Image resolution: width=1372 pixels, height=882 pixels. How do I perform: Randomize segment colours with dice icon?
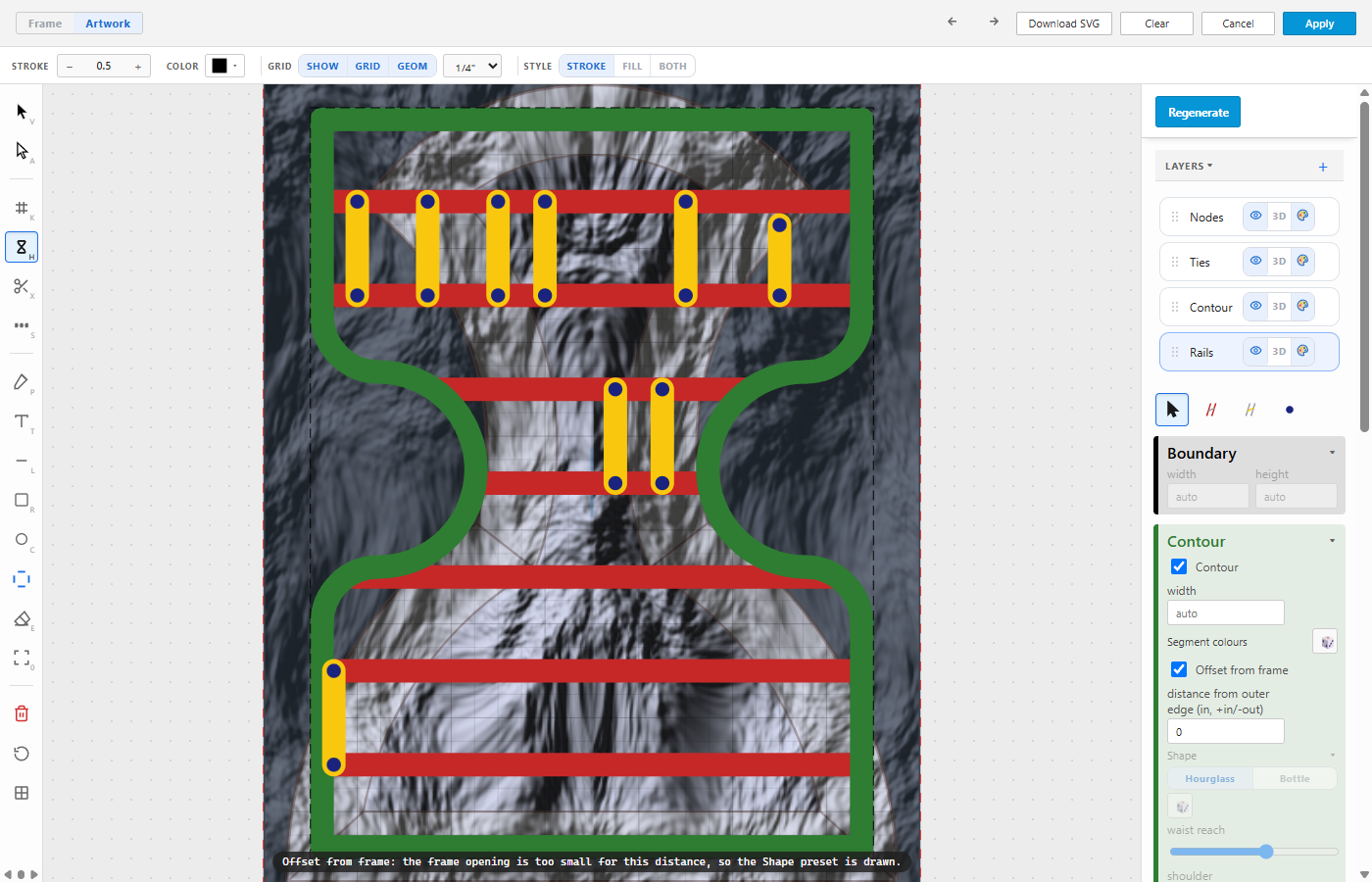point(1326,642)
